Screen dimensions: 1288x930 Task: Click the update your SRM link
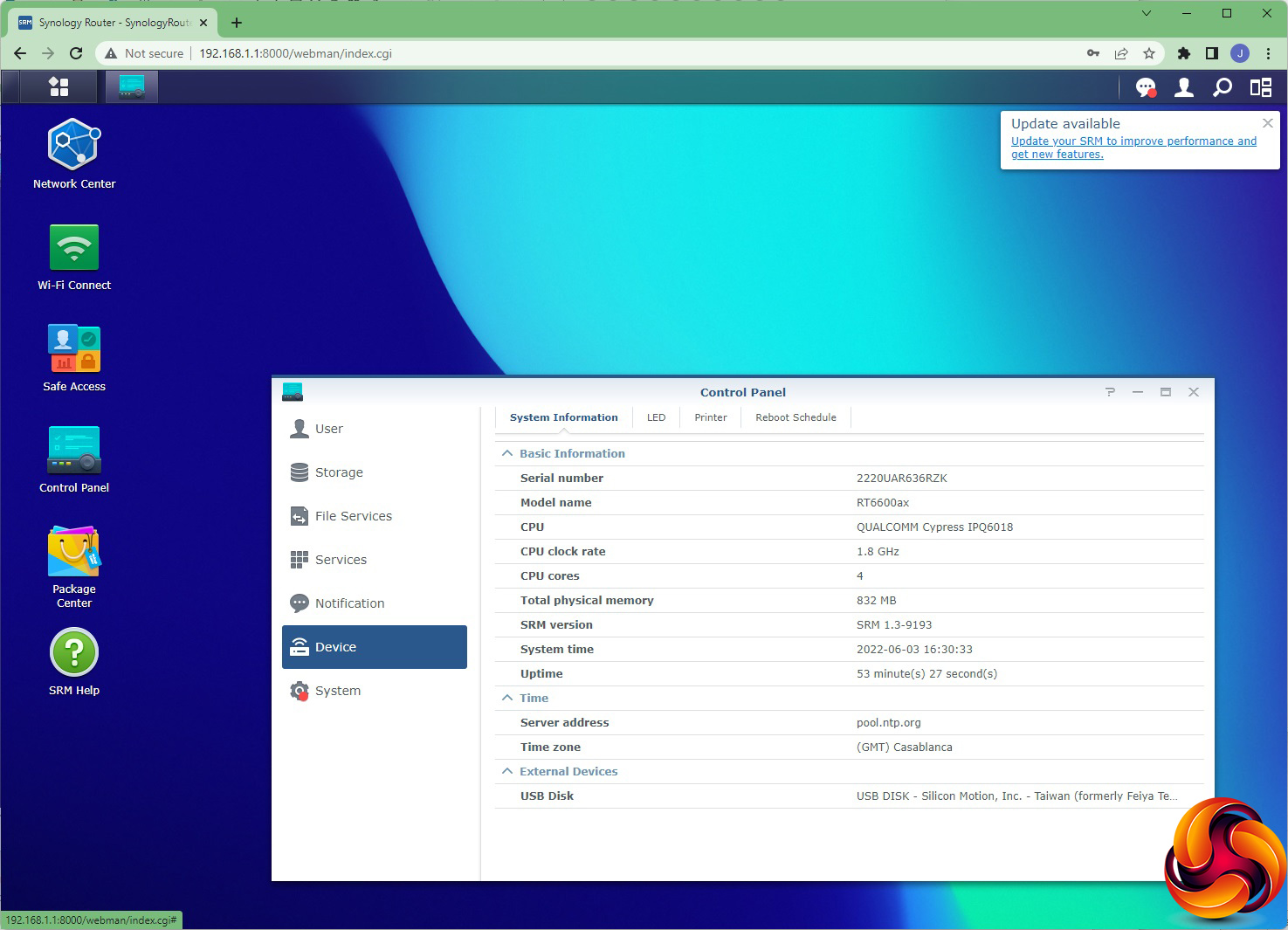pos(1133,148)
